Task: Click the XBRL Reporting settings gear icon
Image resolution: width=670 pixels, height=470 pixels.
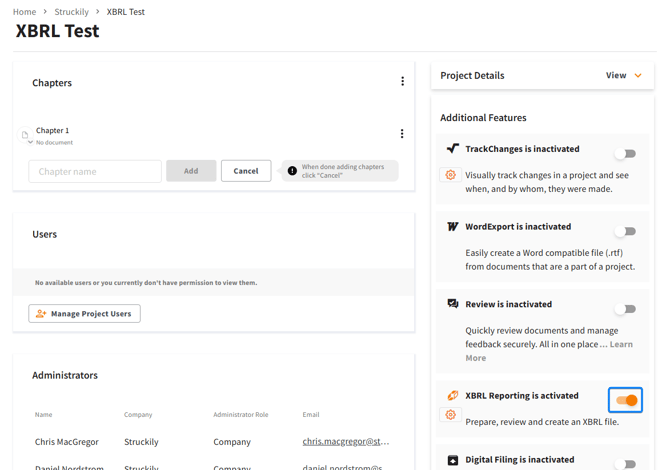Action: (451, 415)
